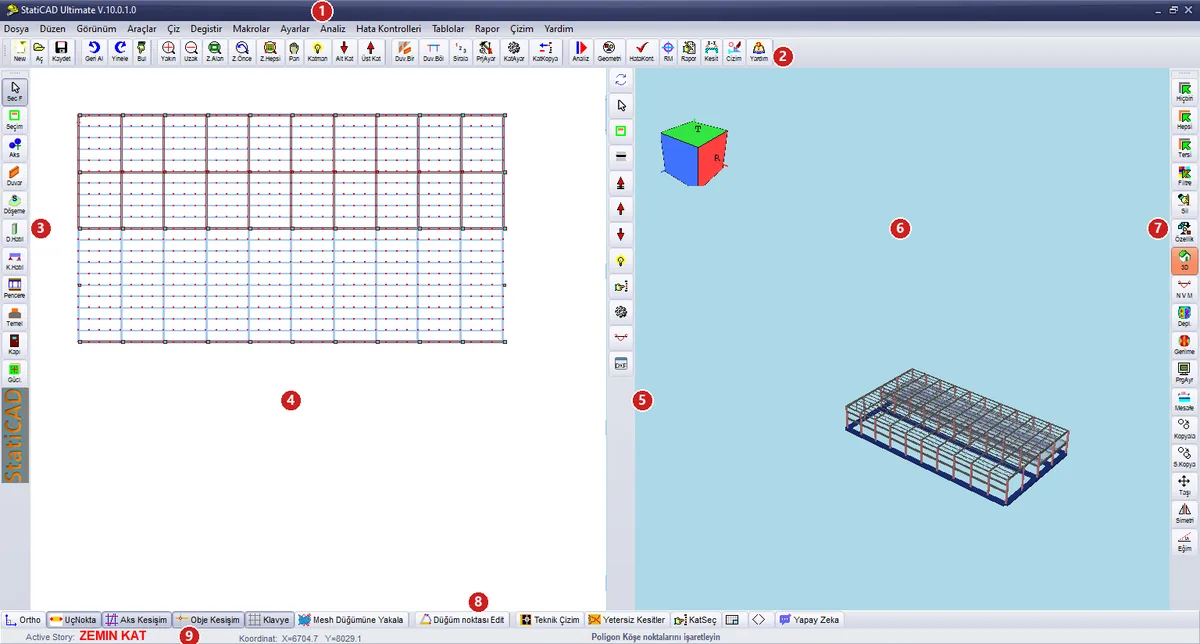This screenshot has width=1200, height=644.
Task: Pick the Pencere window tool
Action: click(15, 289)
